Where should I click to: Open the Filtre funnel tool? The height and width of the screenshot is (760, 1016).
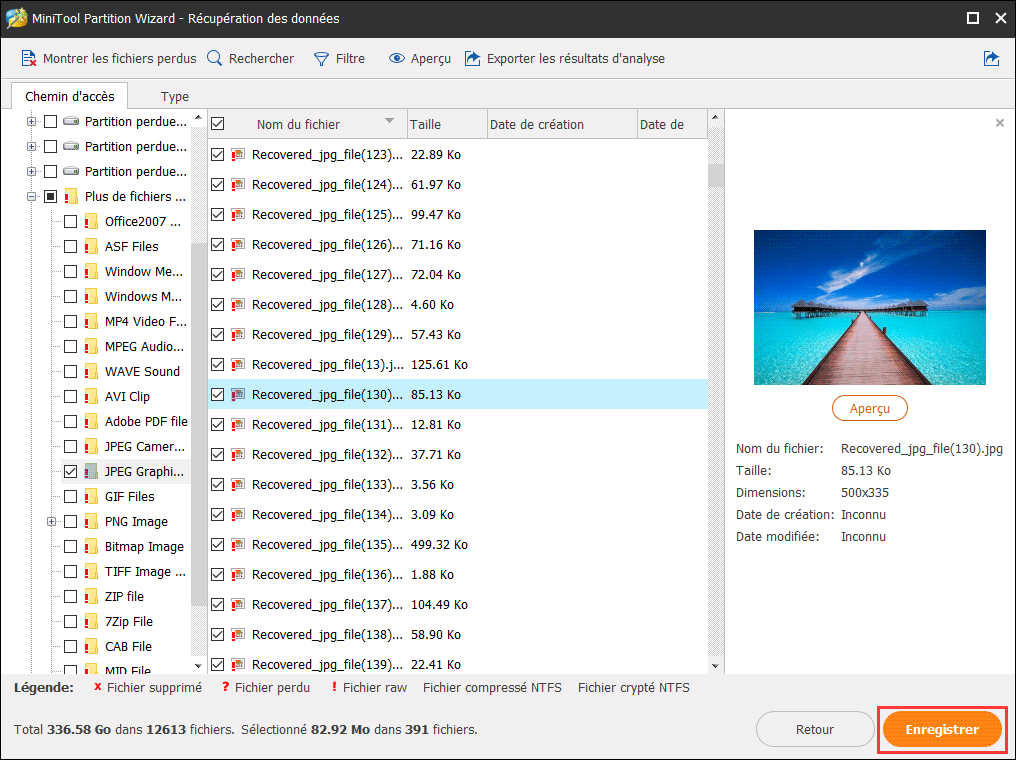pyautogui.click(x=321, y=59)
